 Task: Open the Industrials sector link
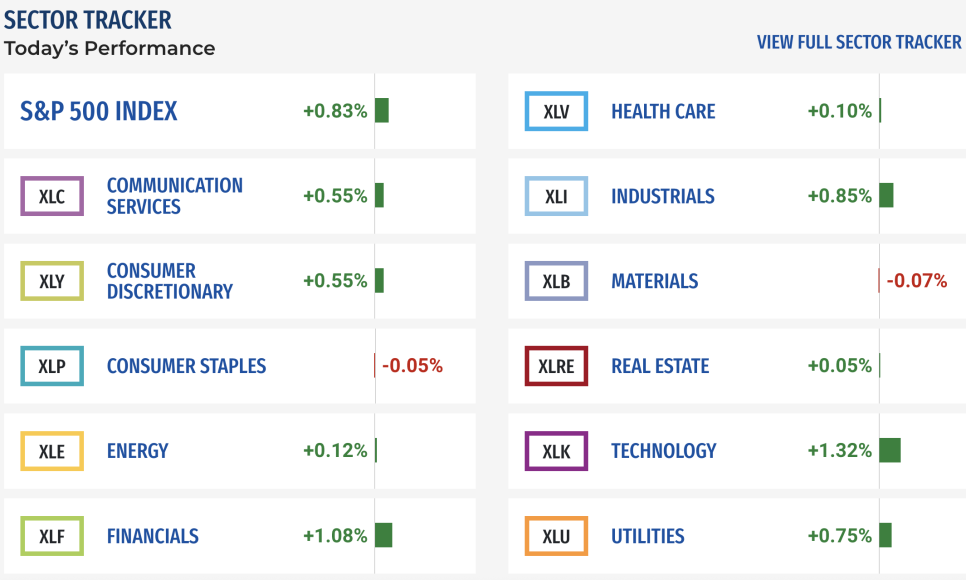point(663,196)
